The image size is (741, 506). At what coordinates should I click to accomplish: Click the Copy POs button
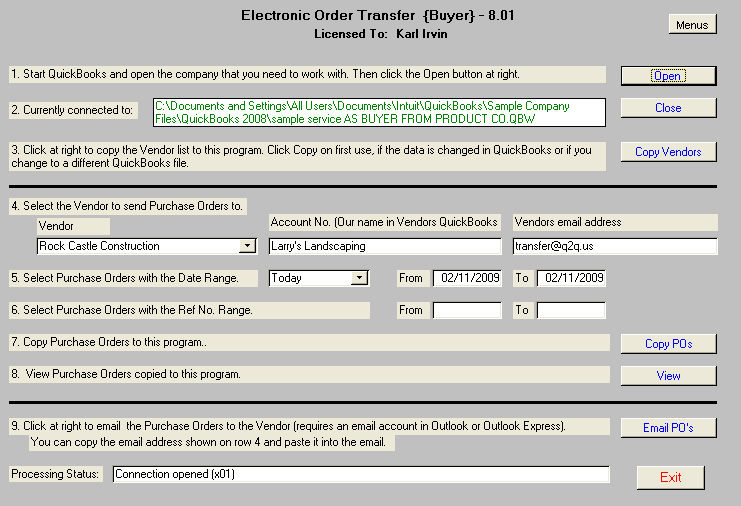tap(668, 344)
